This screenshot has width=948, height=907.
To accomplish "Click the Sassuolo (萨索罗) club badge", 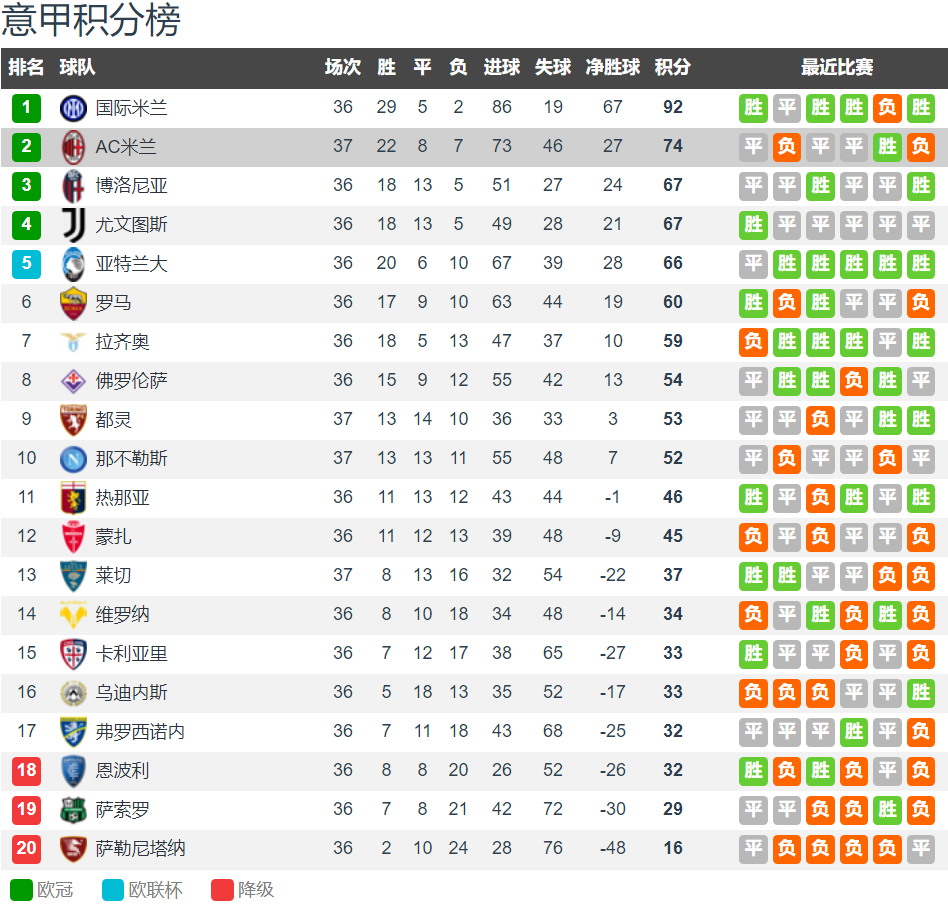I will 73,809.
